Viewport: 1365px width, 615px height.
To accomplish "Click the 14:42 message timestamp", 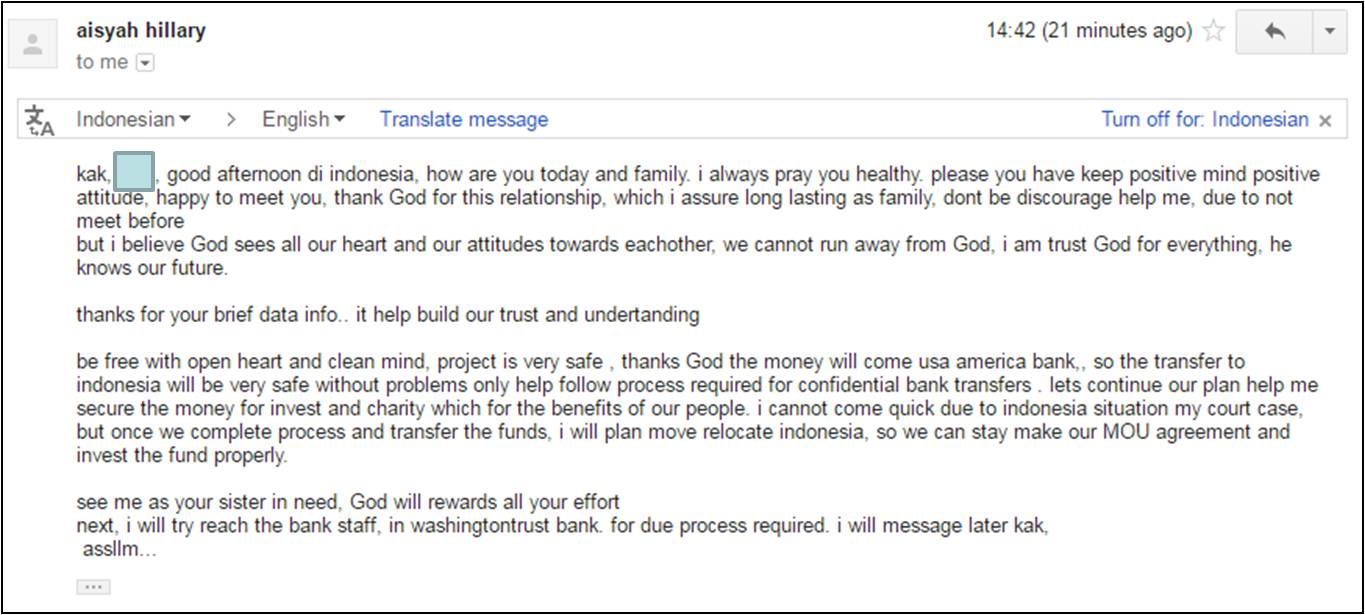I will 1088,31.
